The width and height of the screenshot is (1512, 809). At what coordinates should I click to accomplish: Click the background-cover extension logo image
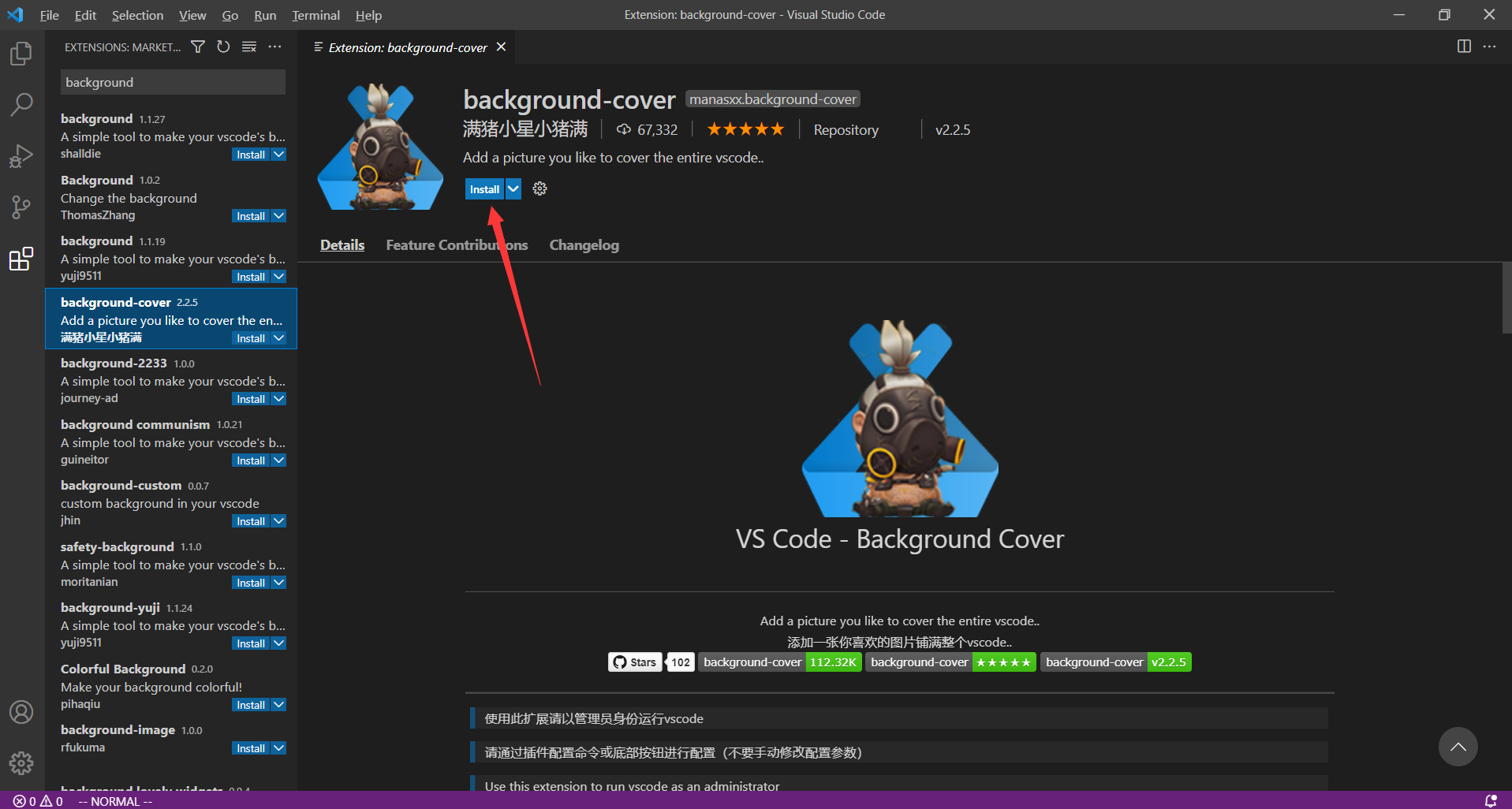tap(380, 147)
